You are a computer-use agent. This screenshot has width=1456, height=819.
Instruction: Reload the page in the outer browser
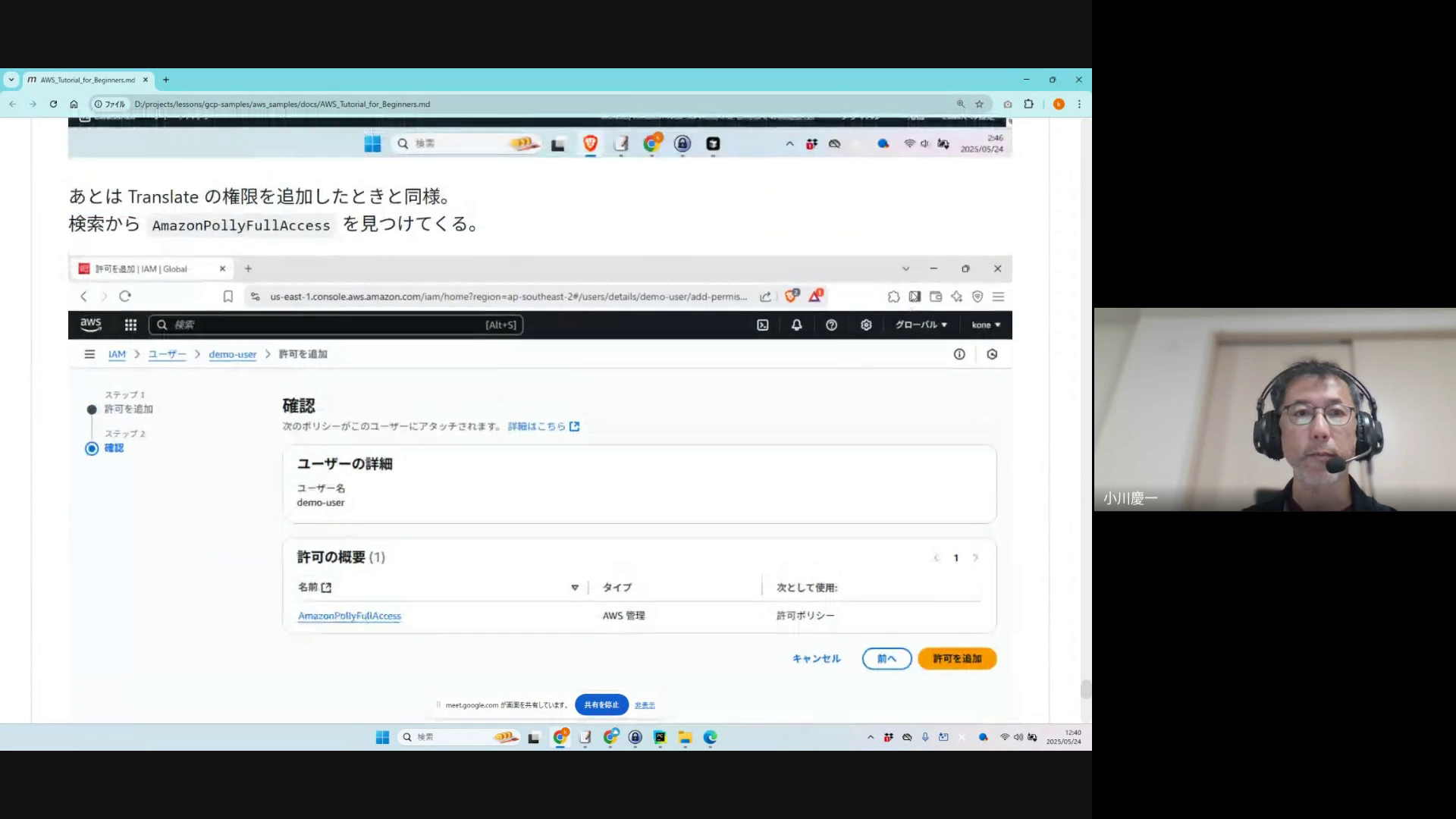53,104
